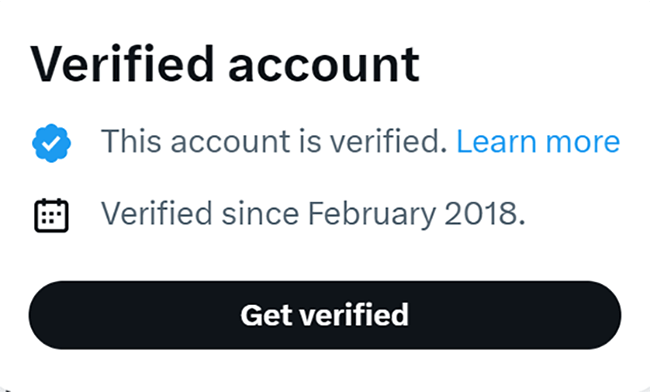Click the word 'account' in the heading

point(324,65)
